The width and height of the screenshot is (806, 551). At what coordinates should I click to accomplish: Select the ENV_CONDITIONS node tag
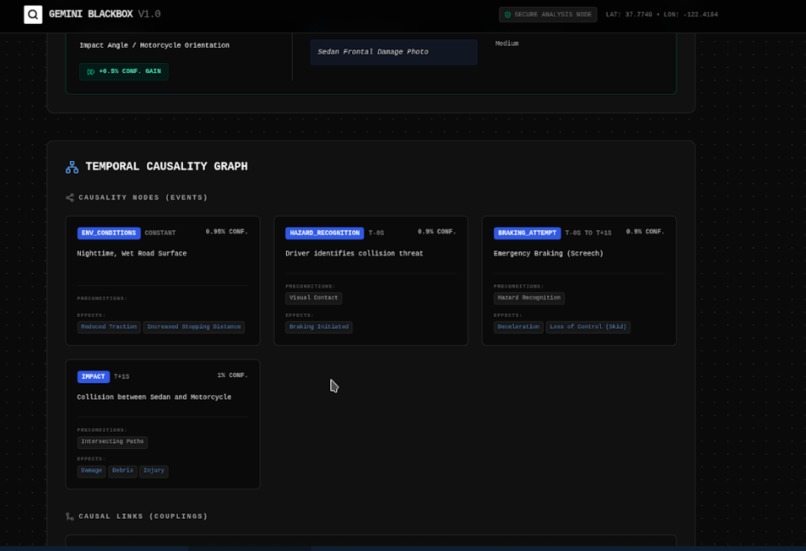tap(108, 233)
